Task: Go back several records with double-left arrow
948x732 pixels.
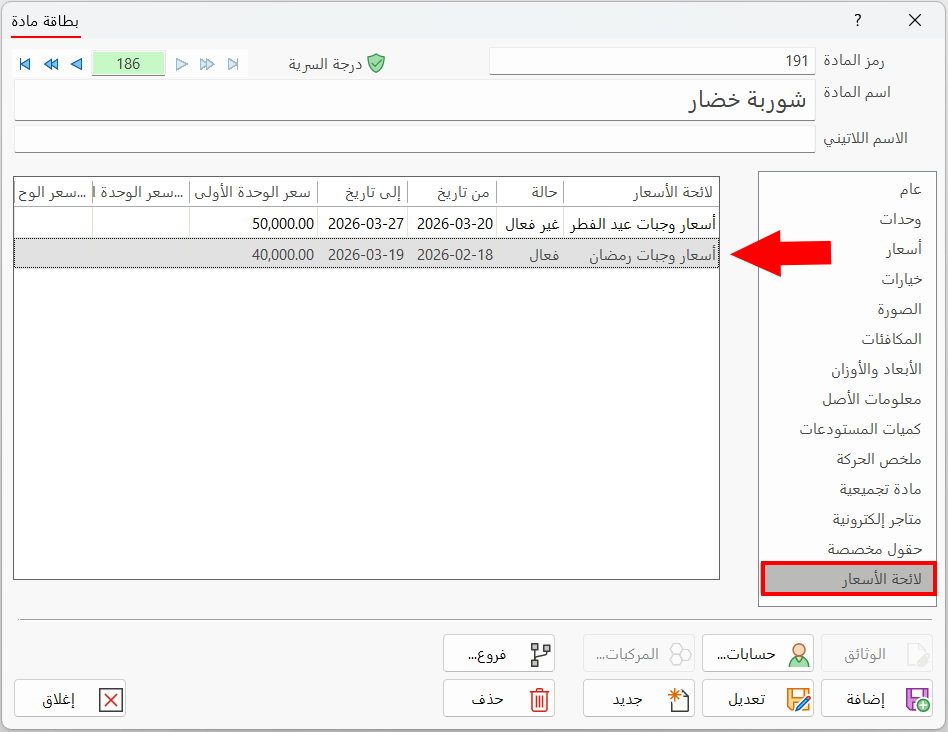Action: (x=51, y=64)
